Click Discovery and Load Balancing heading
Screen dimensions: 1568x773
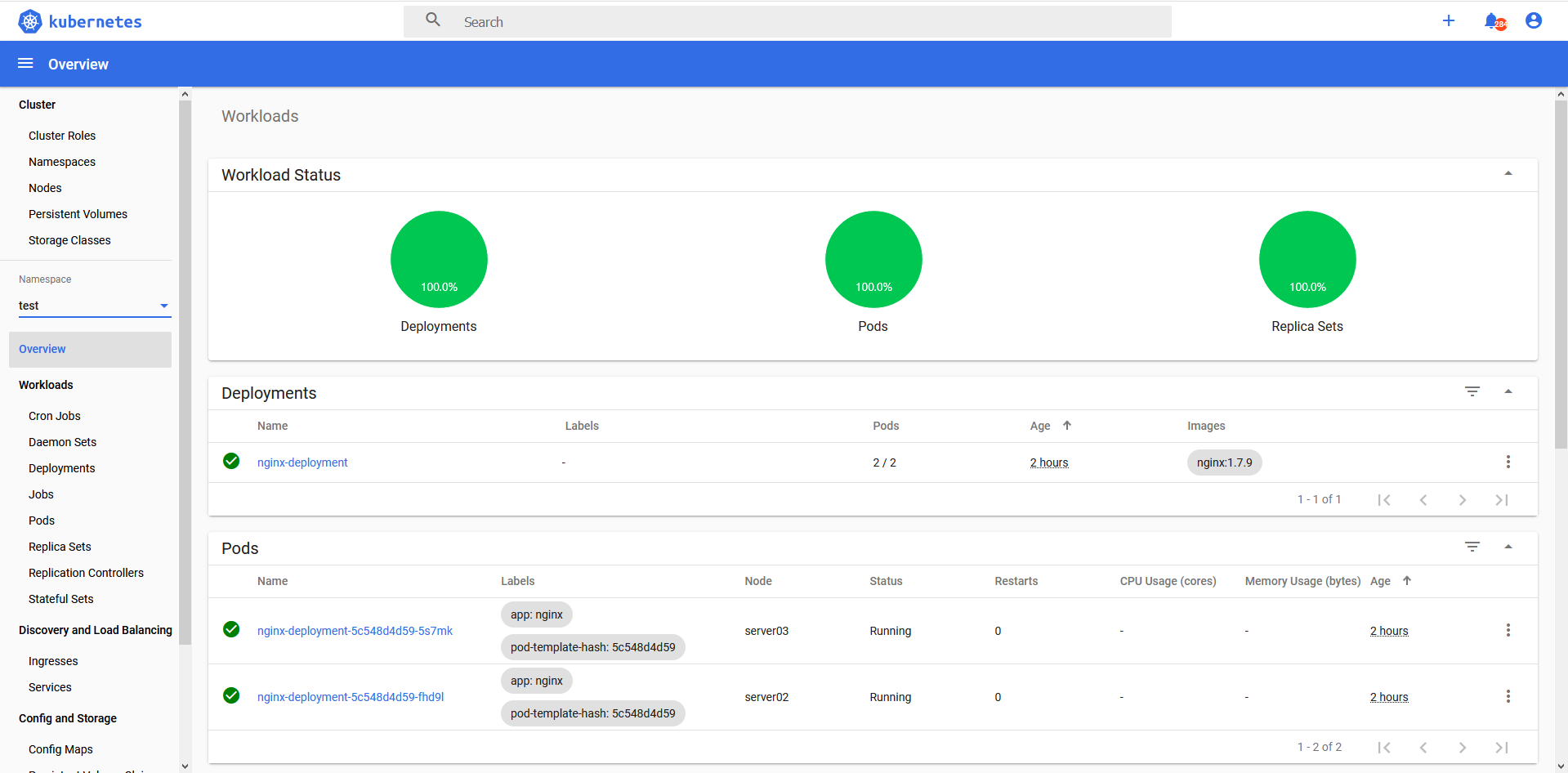pyautogui.click(x=96, y=630)
